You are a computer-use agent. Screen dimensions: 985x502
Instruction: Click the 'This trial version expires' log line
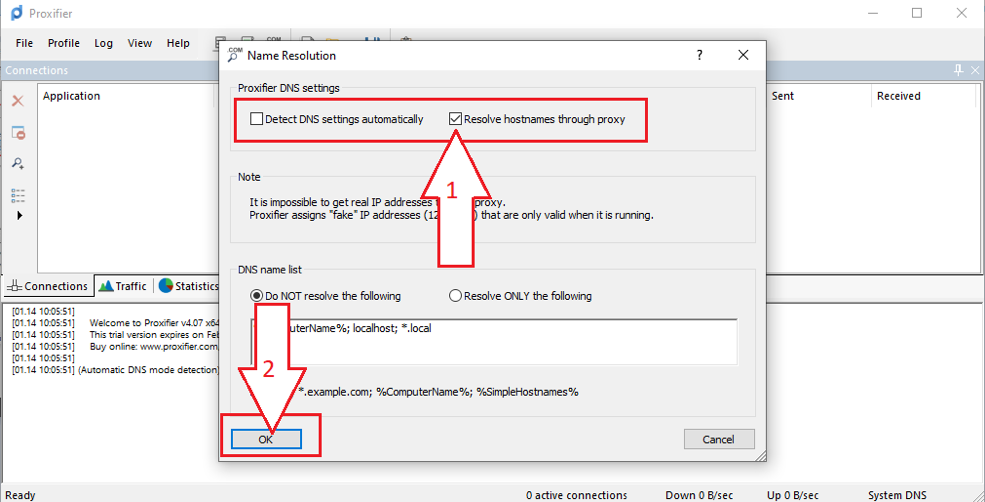pos(153,335)
